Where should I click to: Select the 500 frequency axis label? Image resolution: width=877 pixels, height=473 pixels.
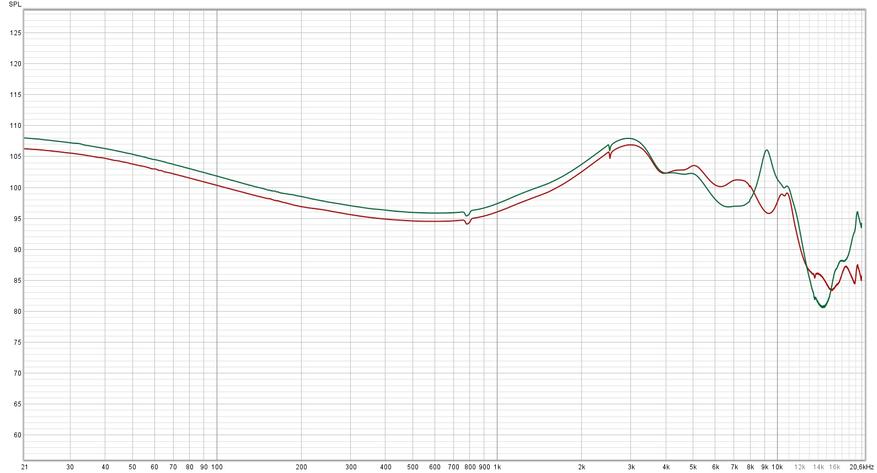[413, 467]
